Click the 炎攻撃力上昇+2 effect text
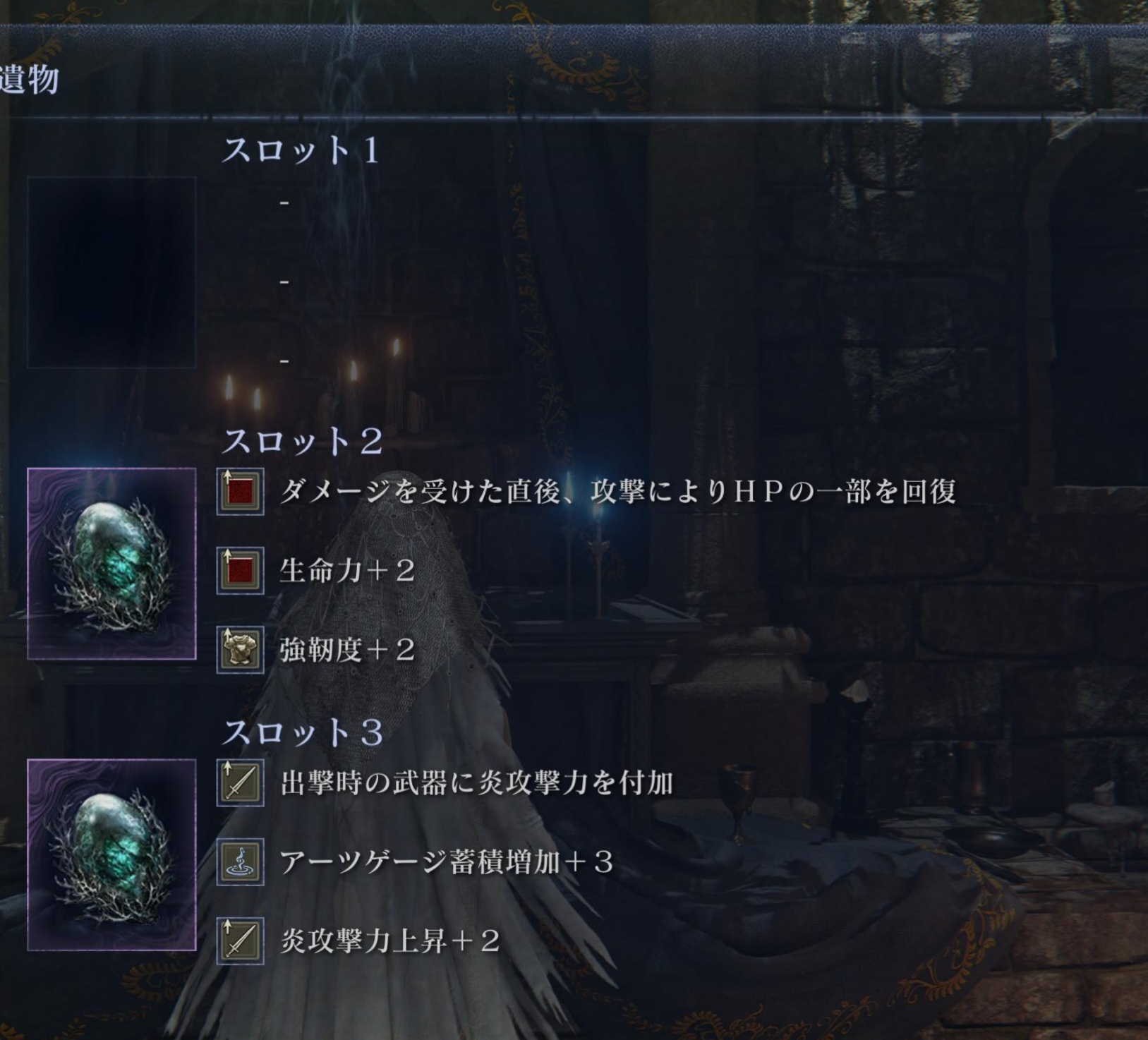 (389, 941)
